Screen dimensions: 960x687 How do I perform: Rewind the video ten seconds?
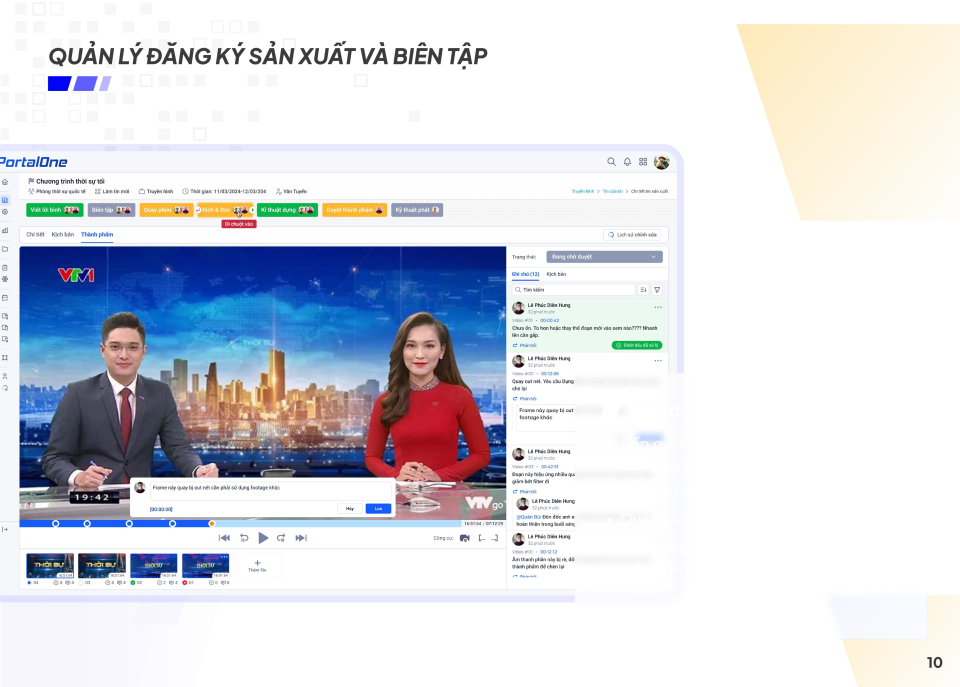coord(244,538)
